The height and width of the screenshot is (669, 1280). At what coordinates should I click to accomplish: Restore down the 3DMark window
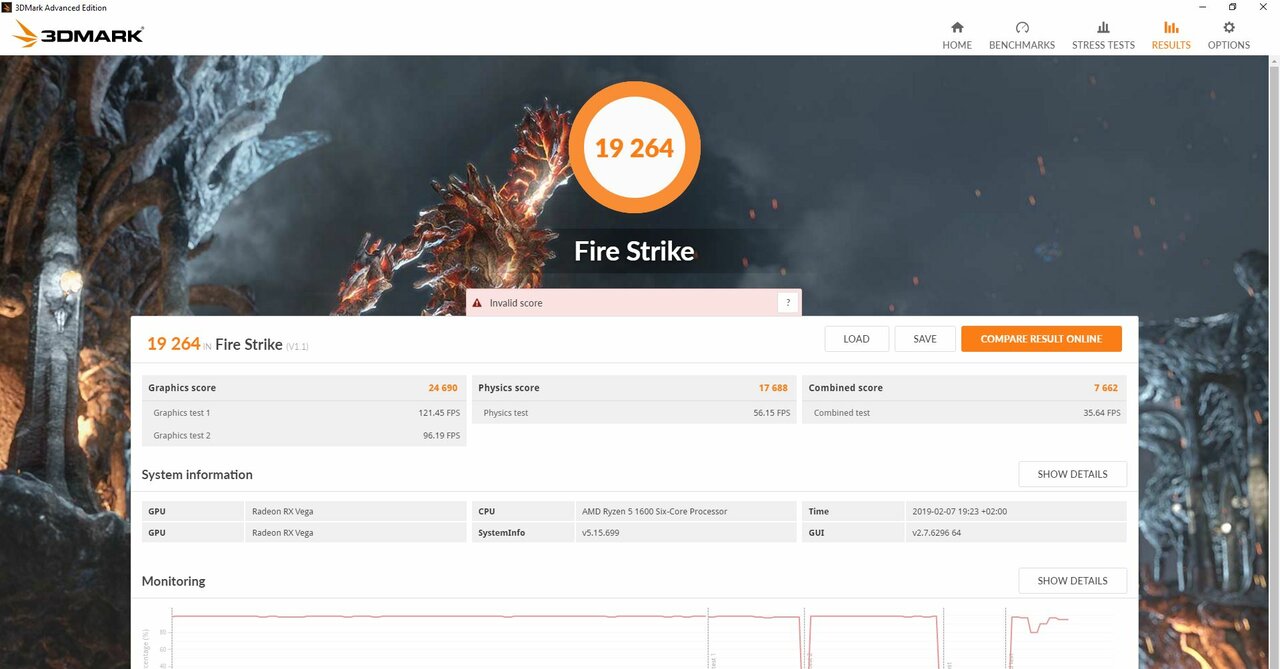click(1232, 7)
